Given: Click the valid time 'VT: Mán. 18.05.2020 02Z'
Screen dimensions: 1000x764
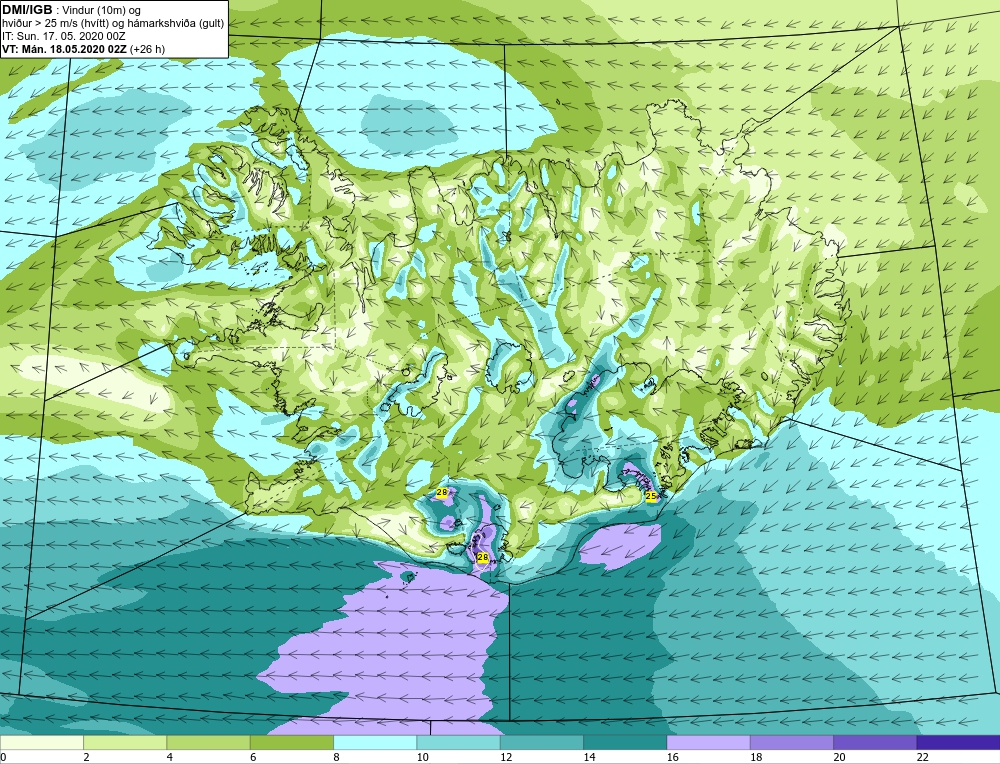Looking at the screenshot, I should click(x=65, y=49).
